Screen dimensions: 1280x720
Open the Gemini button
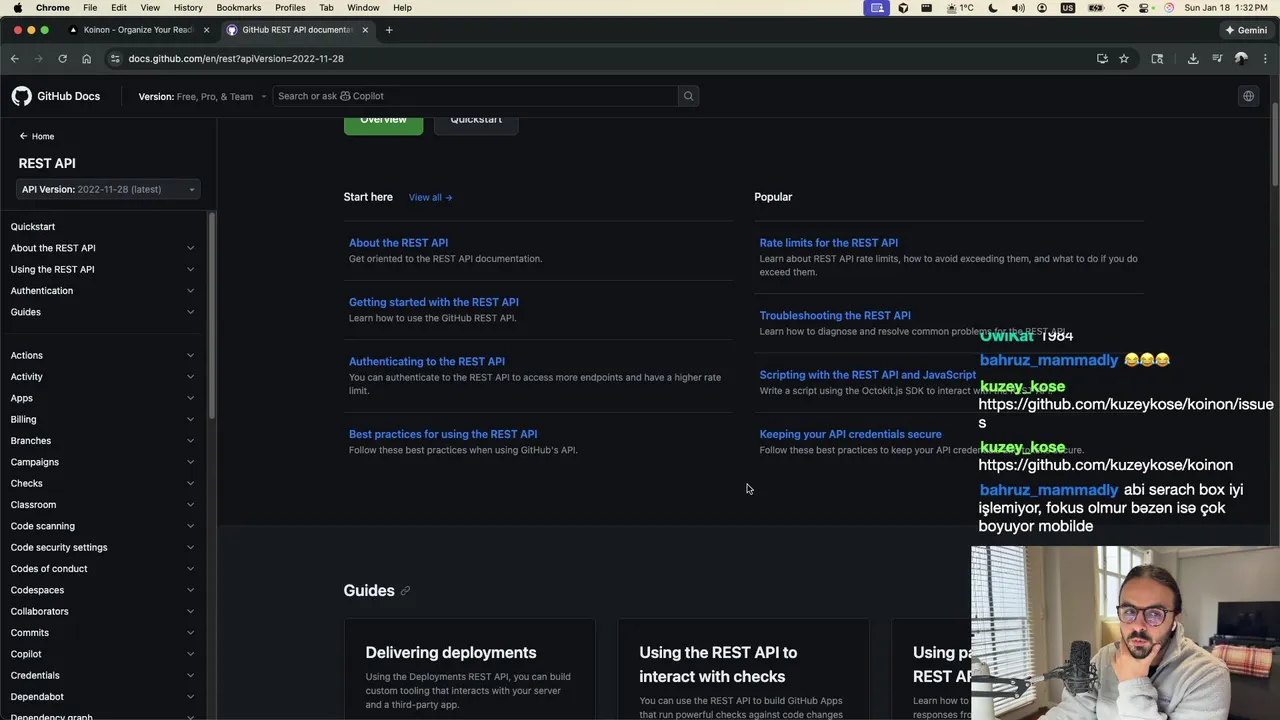click(1246, 30)
